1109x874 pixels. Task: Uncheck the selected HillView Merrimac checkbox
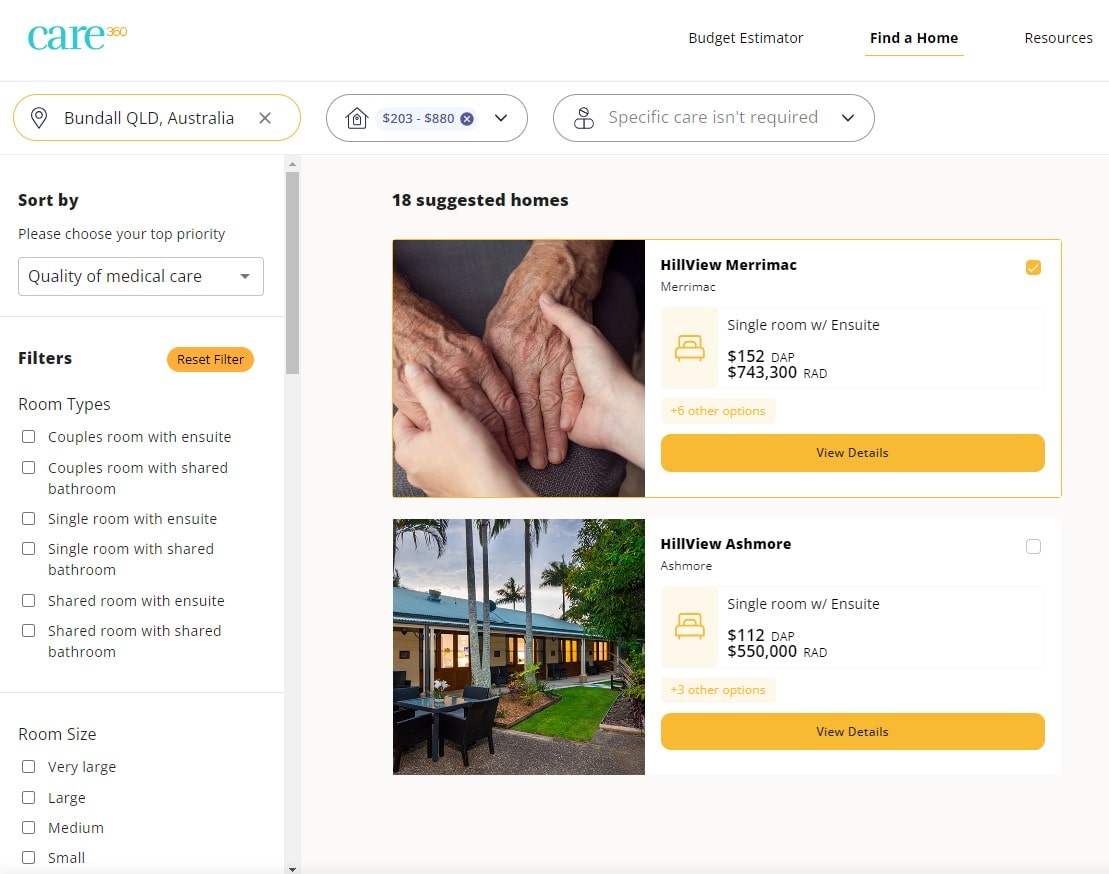[1033, 267]
